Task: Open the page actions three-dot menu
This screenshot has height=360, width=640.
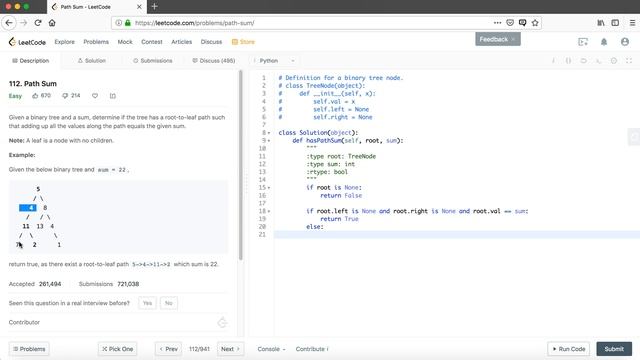Action: click(497, 23)
